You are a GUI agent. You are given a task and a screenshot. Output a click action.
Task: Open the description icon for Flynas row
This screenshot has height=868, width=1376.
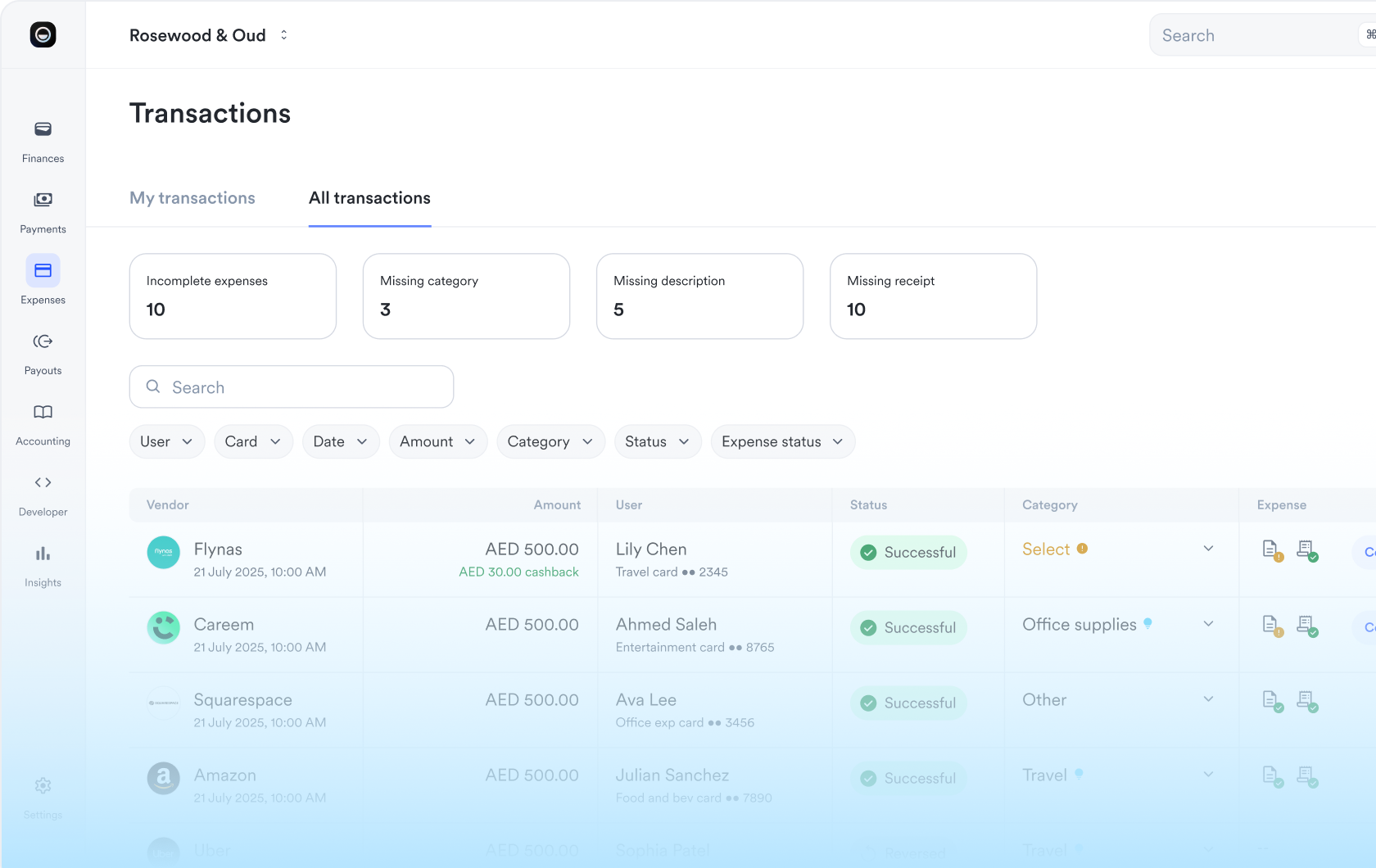pos(1272,550)
